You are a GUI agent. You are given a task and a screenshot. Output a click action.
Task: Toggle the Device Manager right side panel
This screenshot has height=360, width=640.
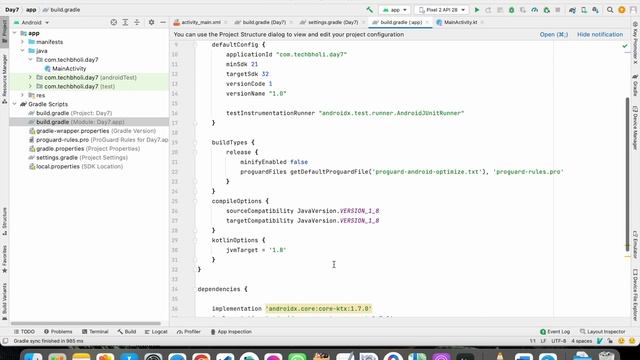point(635,128)
